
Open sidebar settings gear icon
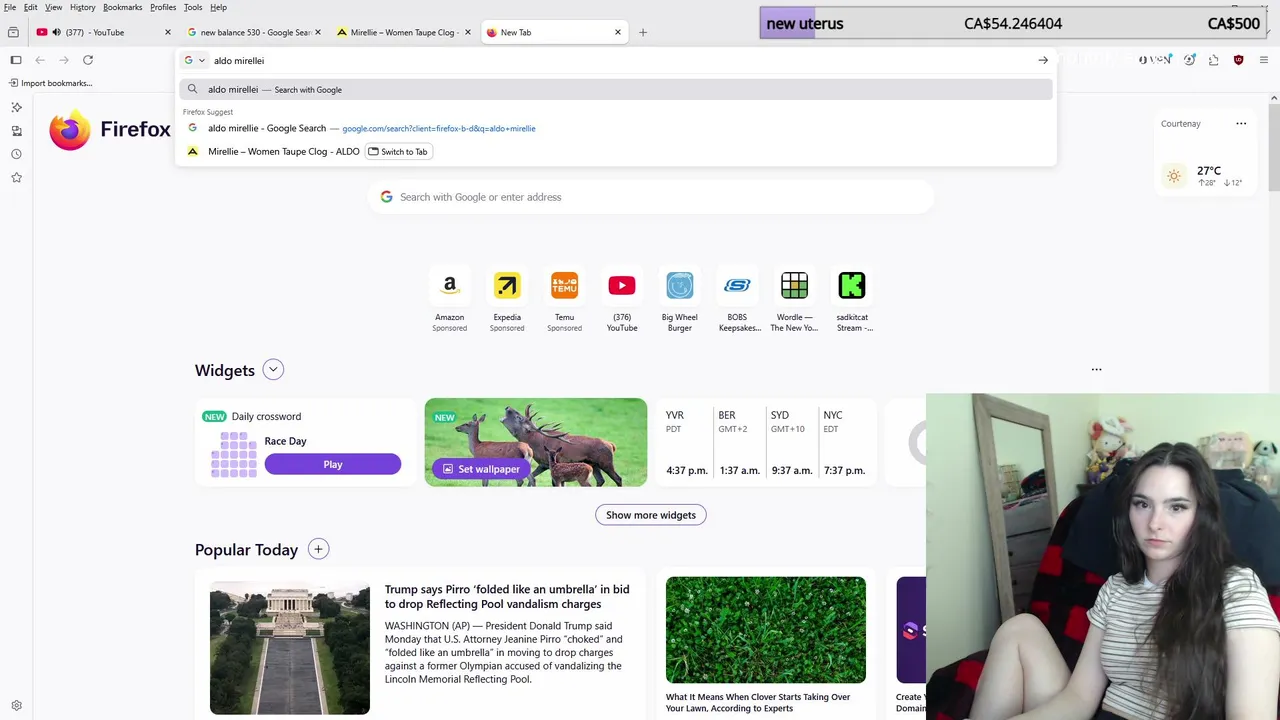click(x=16, y=705)
